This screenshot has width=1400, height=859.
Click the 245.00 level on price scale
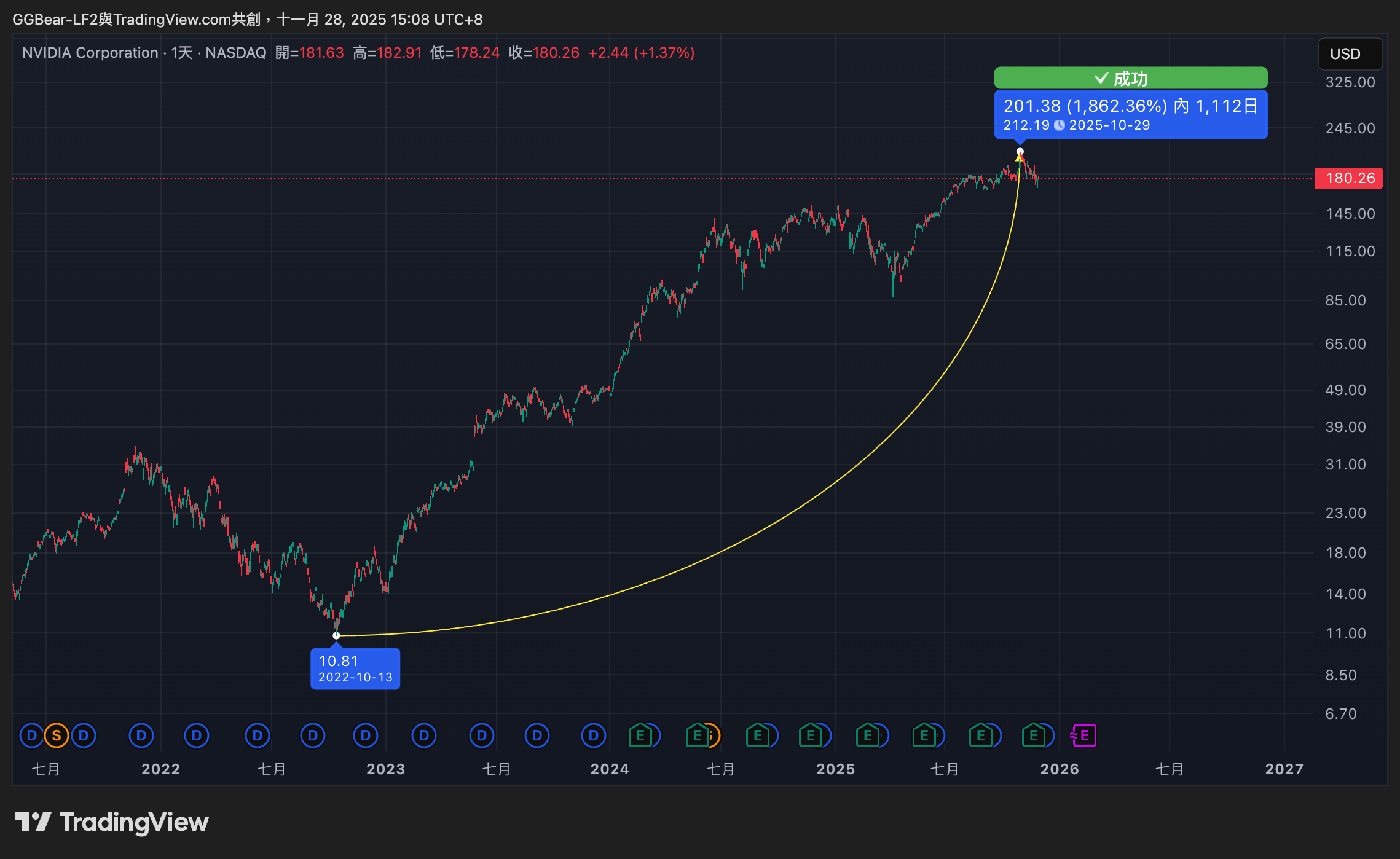[1350, 128]
